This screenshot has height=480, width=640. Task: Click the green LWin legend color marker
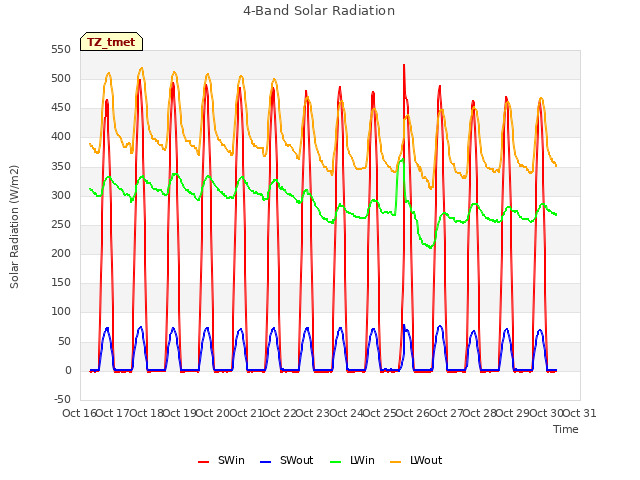click(x=336, y=462)
